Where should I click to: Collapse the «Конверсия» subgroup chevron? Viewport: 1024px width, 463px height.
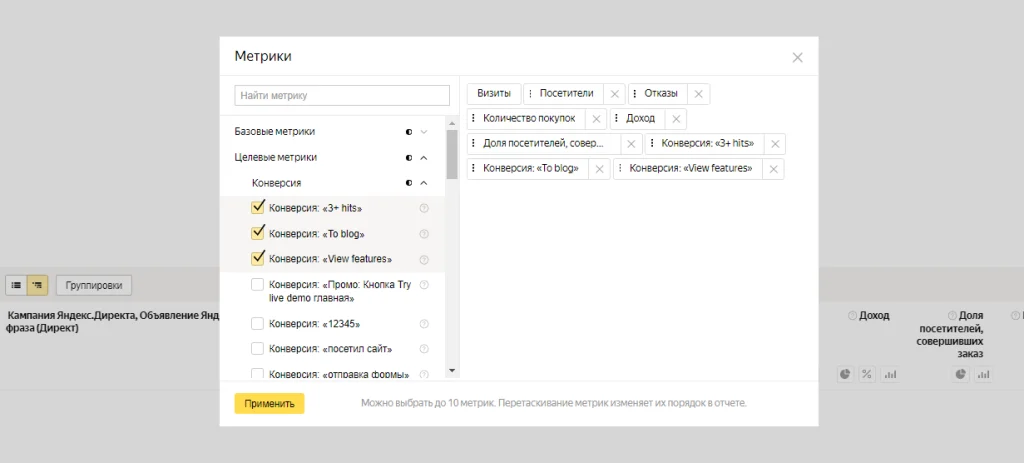424,183
